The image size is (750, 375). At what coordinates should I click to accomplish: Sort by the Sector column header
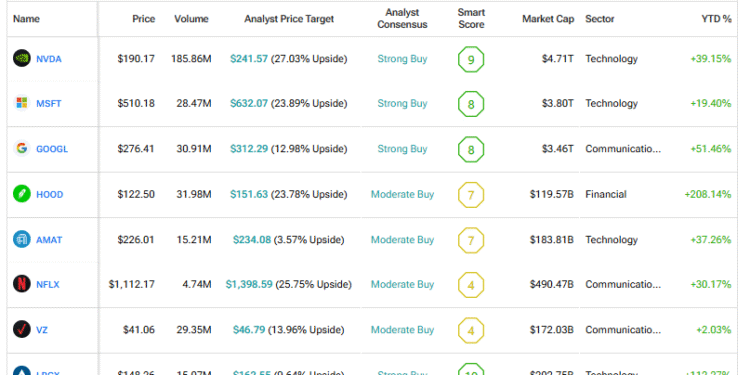coord(600,19)
